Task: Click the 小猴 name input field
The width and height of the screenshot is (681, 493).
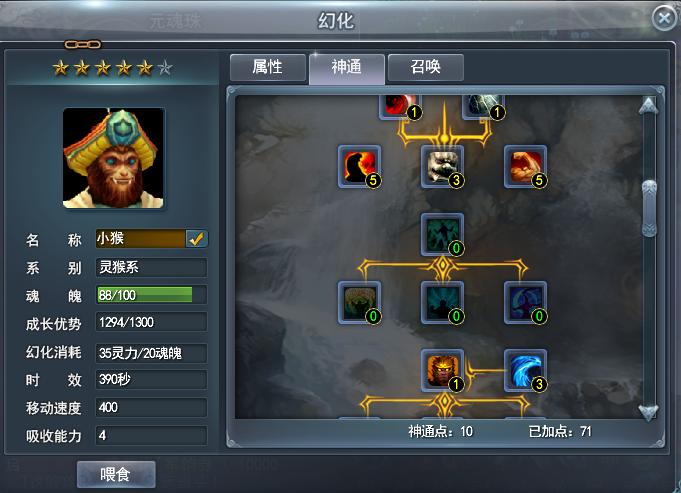Action: pyautogui.click(x=140, y=238)
